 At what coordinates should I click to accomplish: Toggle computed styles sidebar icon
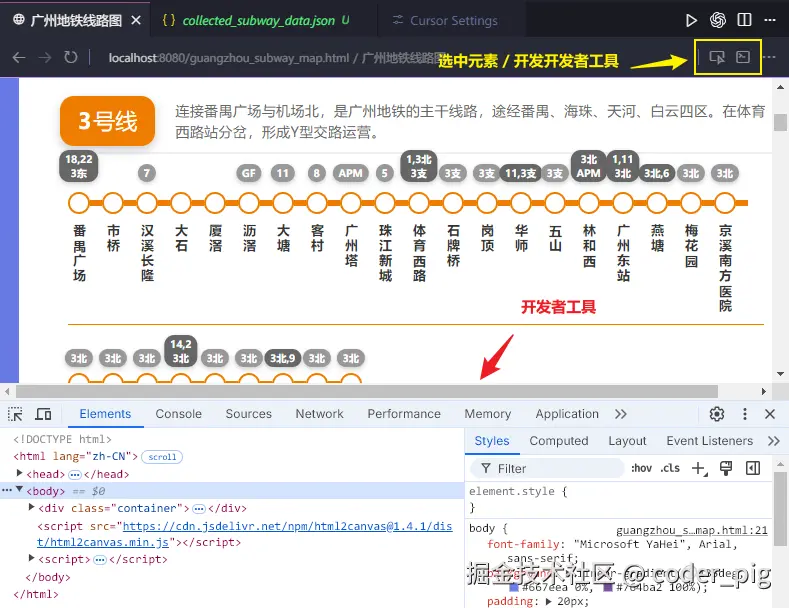click(753, 469)
